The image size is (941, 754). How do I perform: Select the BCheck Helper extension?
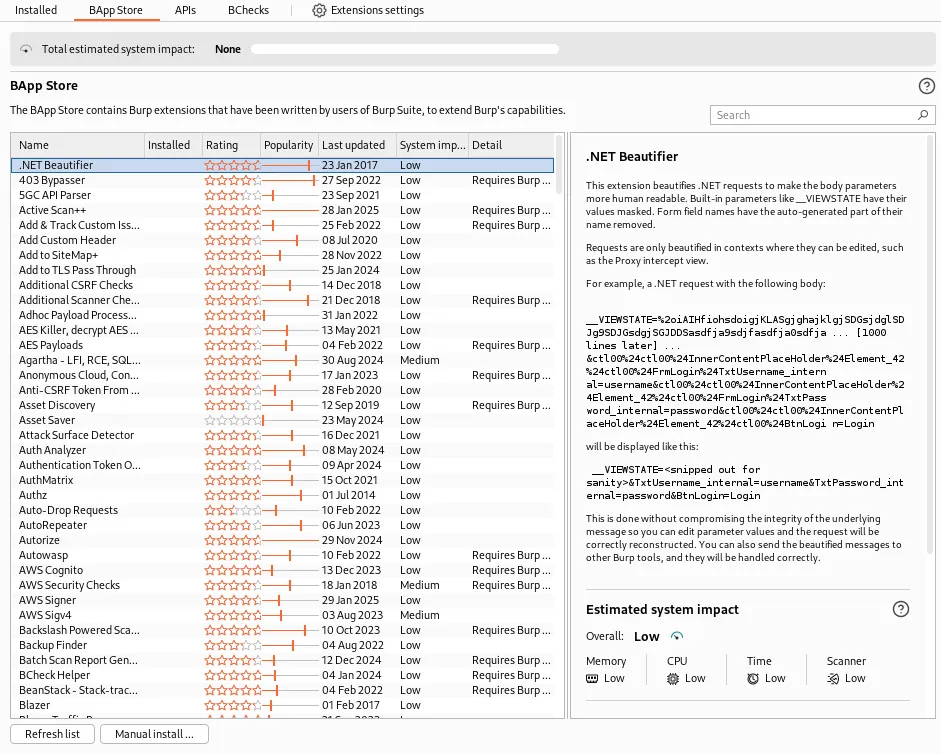(x=282, y=675)
